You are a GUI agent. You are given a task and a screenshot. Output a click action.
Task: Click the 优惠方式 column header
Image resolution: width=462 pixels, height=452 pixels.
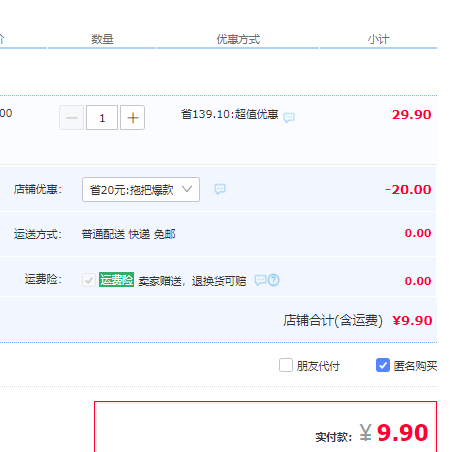[x=238, y=39]
